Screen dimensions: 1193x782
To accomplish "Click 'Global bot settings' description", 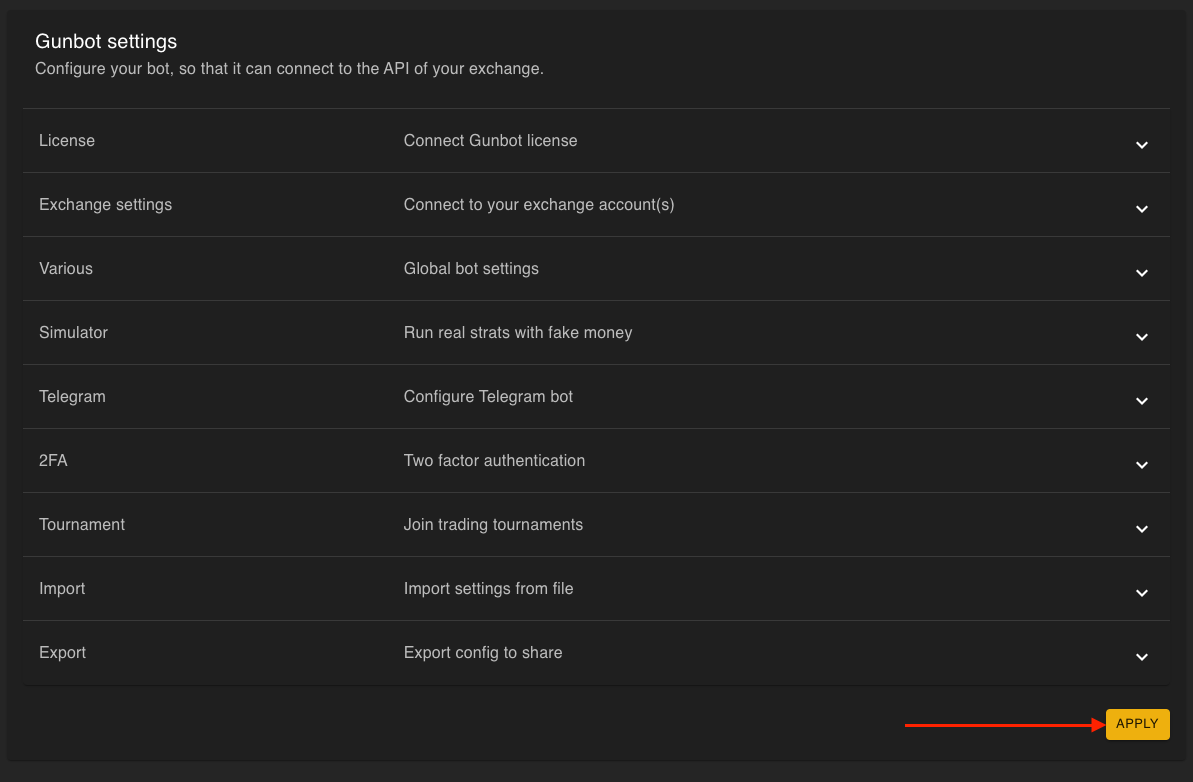I will tap(471, 269).
